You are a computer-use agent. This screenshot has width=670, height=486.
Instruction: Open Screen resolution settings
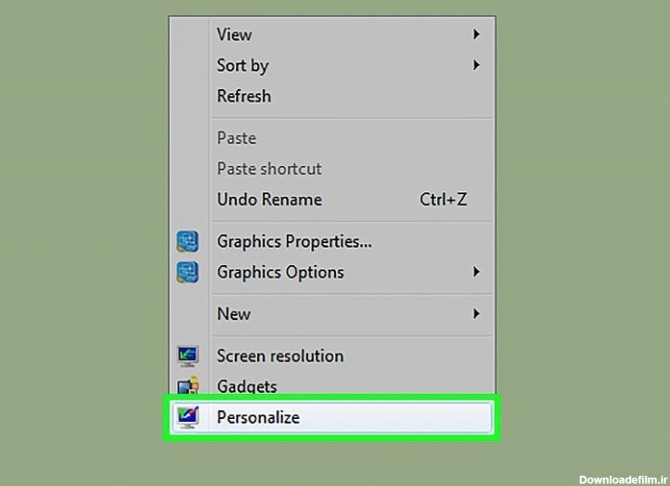280,356
